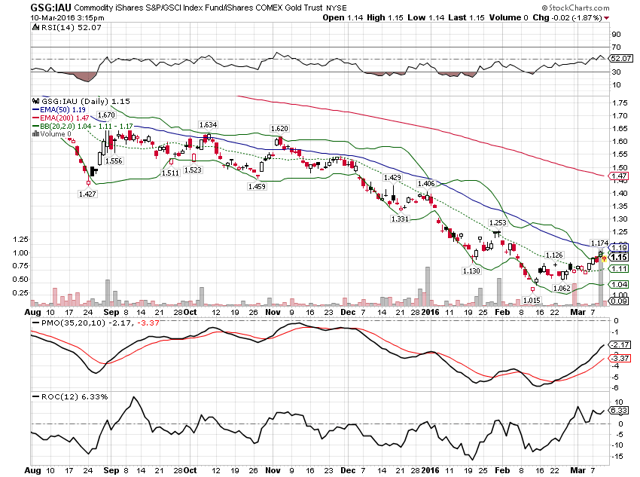Click the PMO value tag -2.17
Screen dimensions: 640x477
[x=620, y=345]
